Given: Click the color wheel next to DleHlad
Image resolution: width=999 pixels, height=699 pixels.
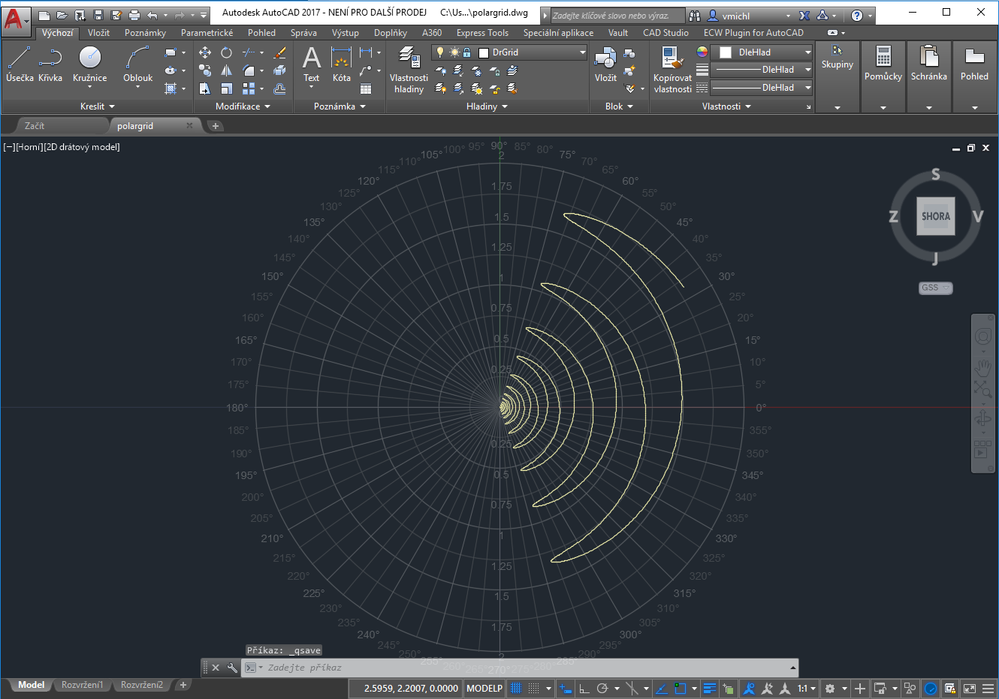Looking at the screenshot, I should coord(702,52).
